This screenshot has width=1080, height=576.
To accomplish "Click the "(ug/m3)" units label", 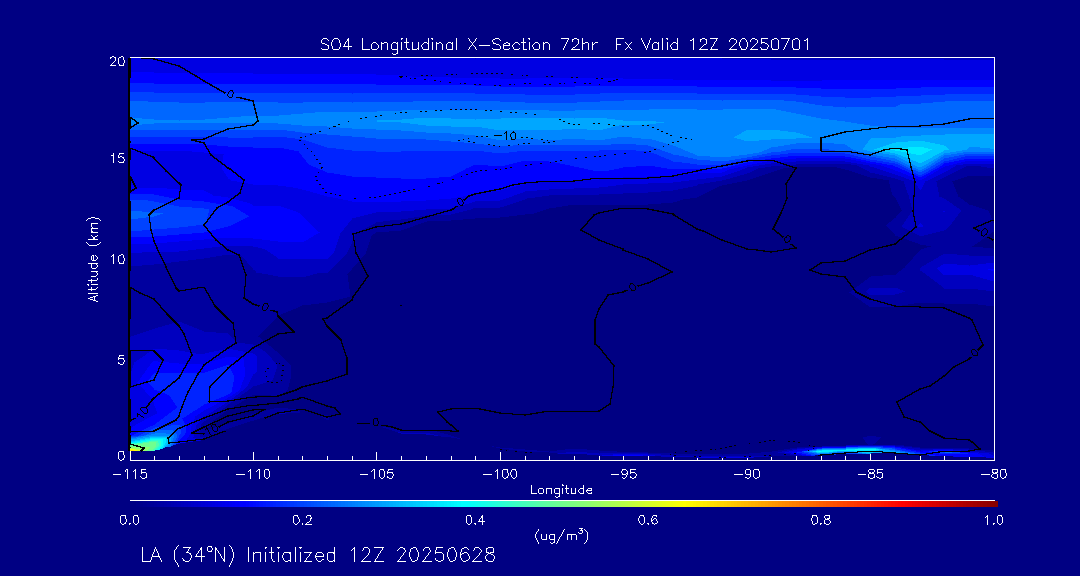I will tap(561, 535).
